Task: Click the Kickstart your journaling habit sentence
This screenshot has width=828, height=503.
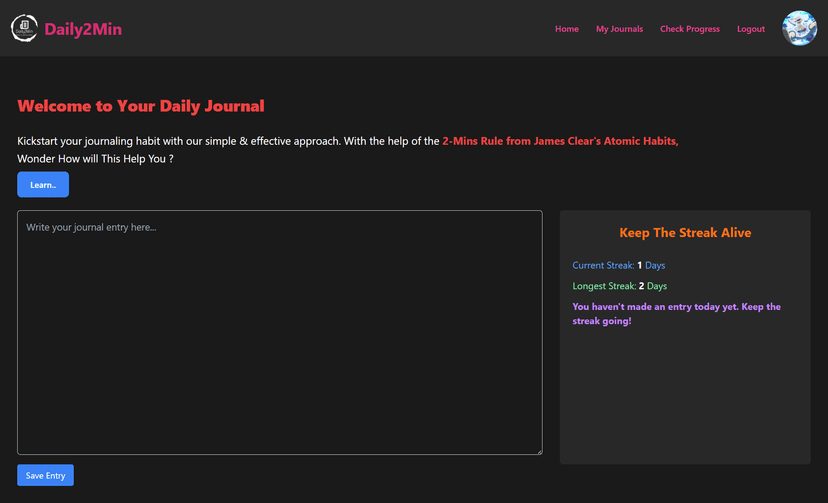Action: coord(228,141)
